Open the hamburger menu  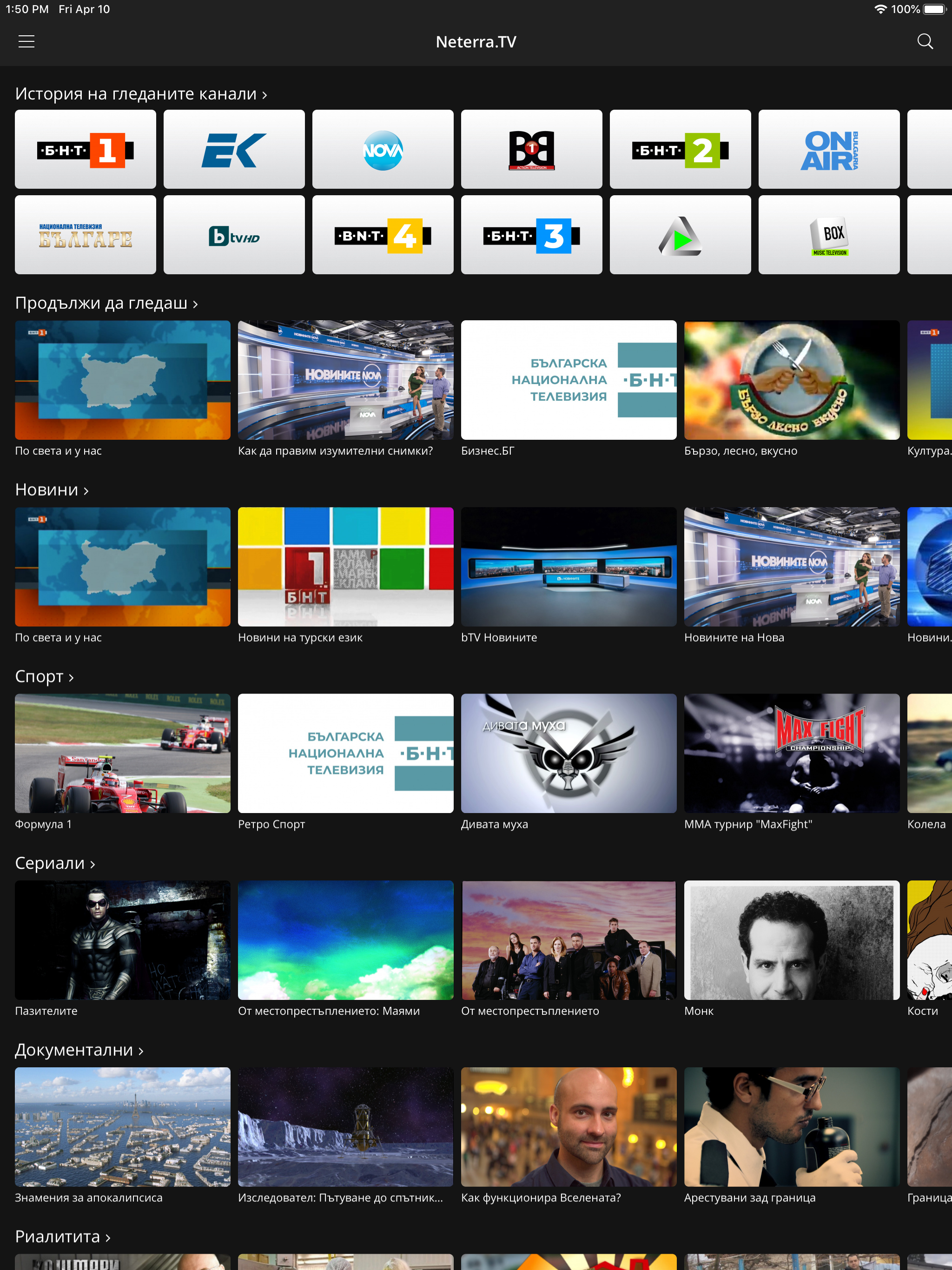point(26,41)
